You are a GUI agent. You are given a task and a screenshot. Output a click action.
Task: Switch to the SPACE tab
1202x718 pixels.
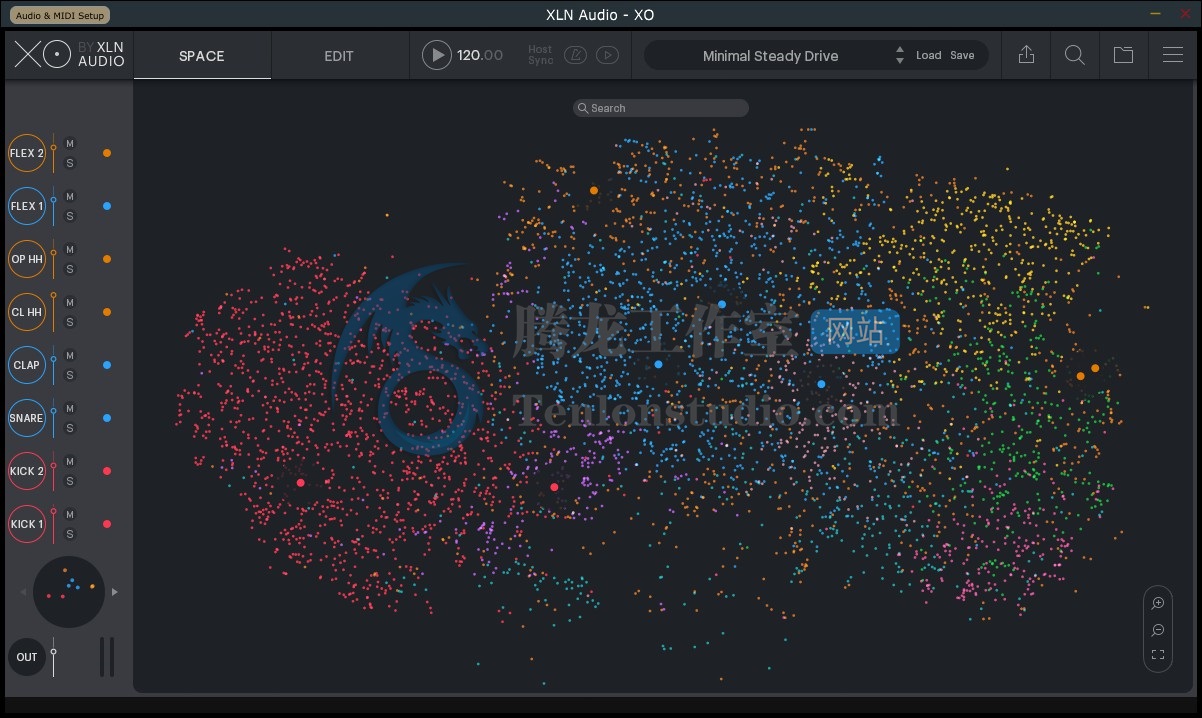pyautogui.click(x=202, y=56)
